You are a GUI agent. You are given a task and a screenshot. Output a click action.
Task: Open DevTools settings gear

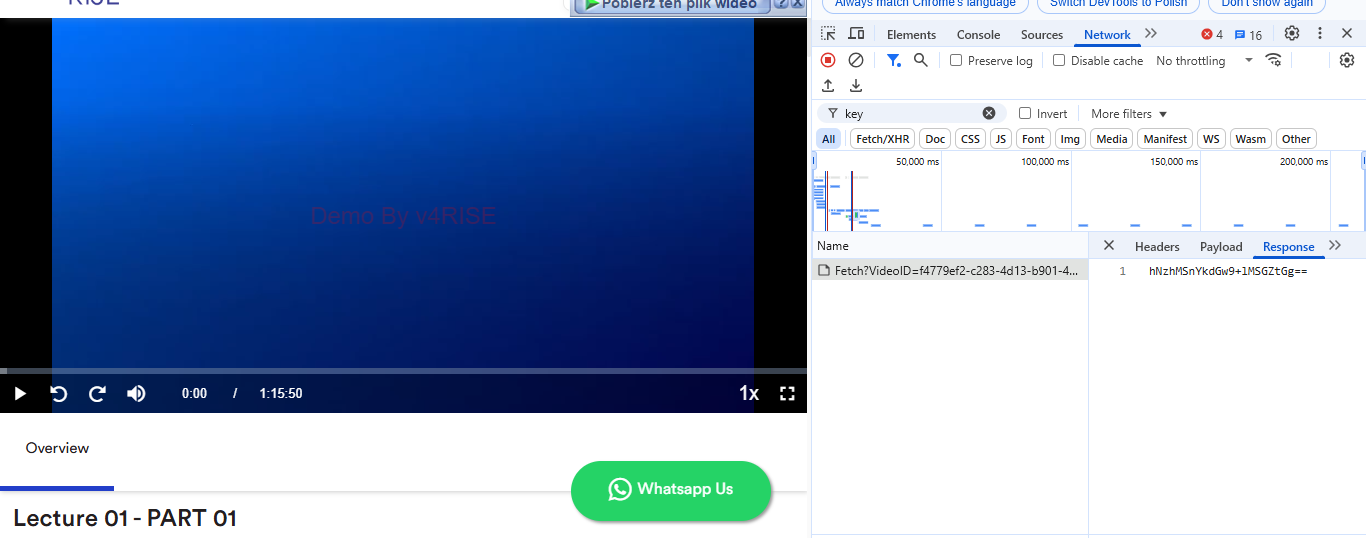1292,33
